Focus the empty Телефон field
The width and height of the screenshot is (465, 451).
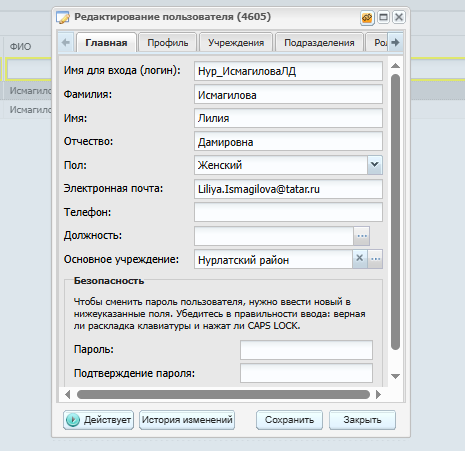pos(288,212)
